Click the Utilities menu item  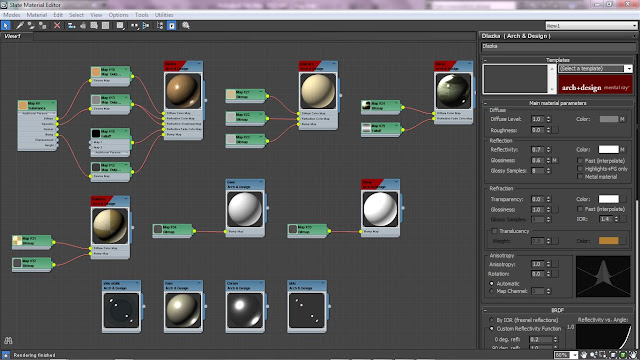[164, 15]
